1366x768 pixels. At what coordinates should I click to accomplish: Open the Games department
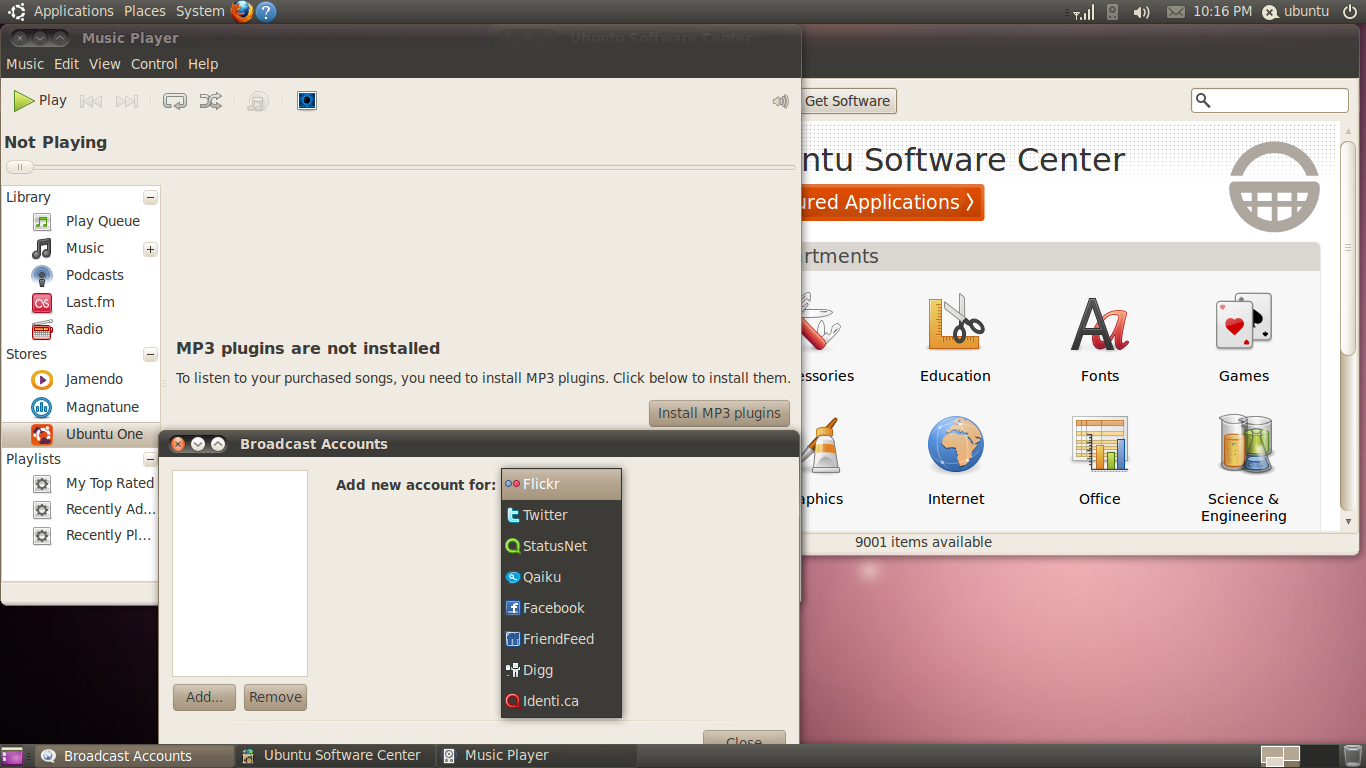pos(1244,339)
